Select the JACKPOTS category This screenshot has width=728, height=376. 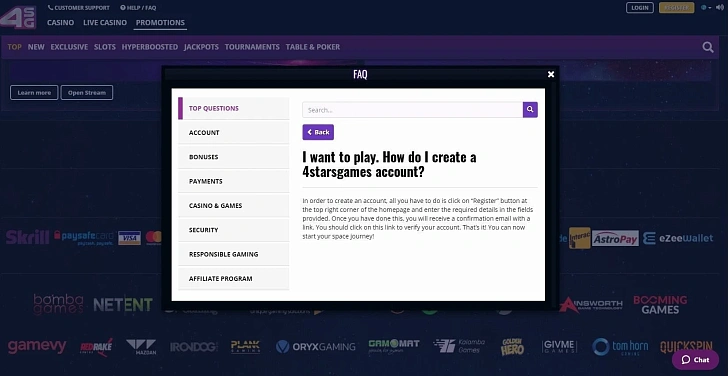201,47
